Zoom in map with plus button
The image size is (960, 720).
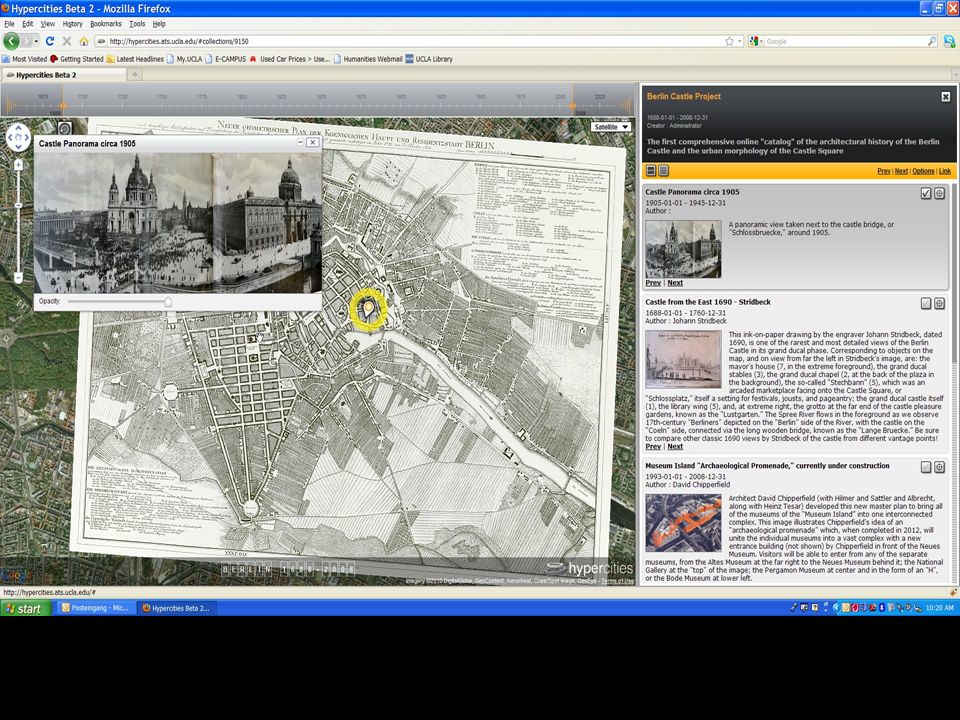[18, 164]
